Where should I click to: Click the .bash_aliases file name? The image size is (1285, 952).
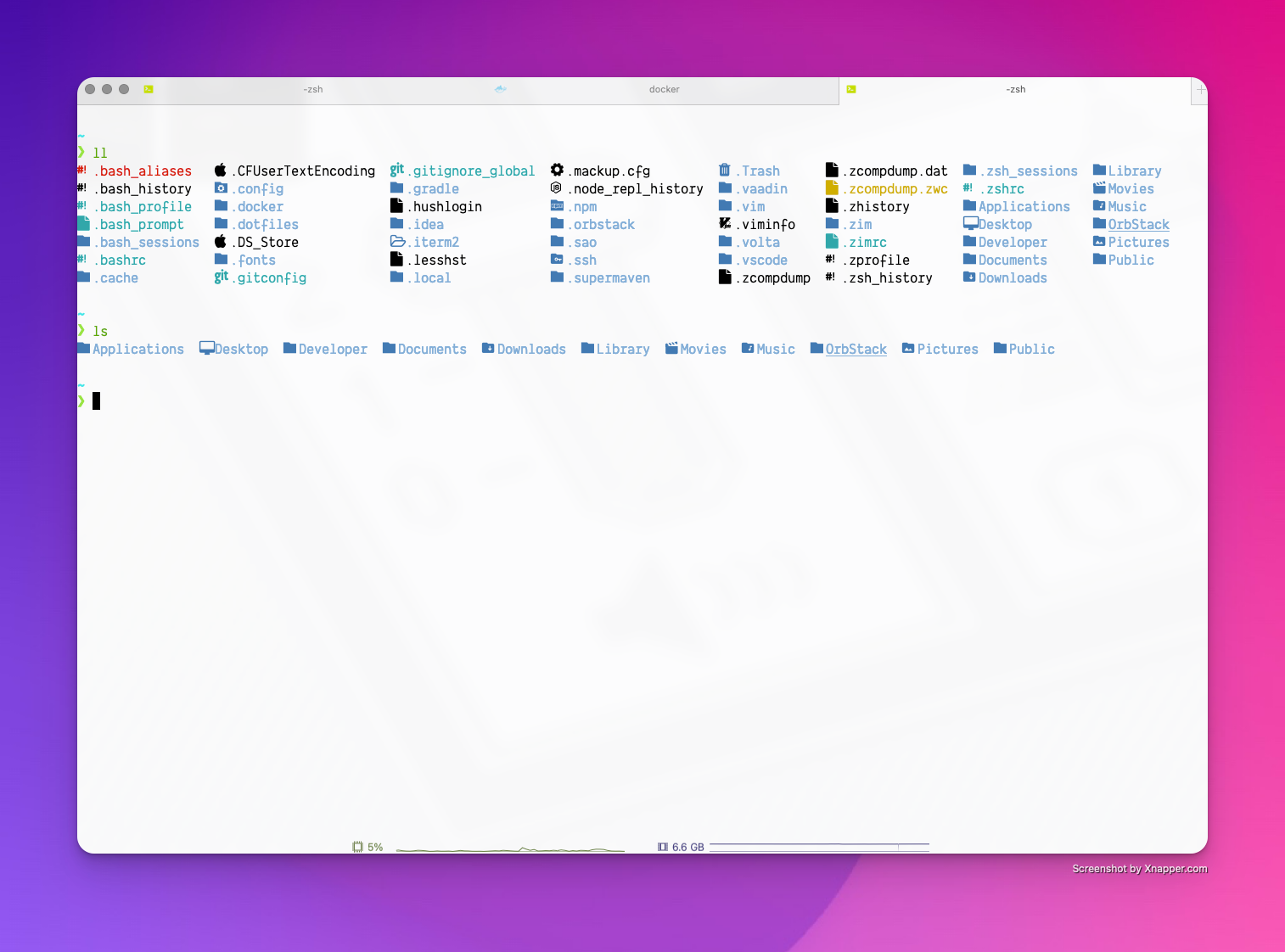[143, 171]
